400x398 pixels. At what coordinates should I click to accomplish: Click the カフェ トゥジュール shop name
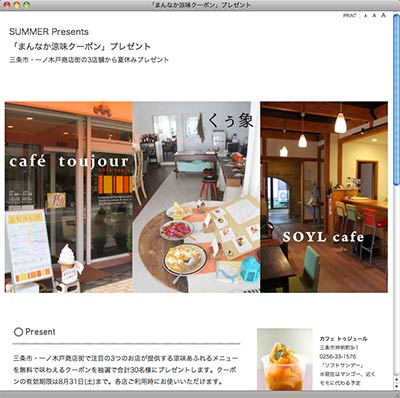click(344, 339)
